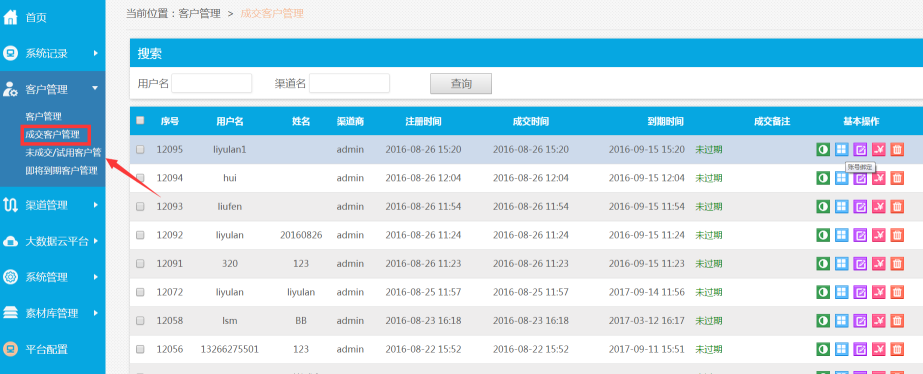This screenshot has height=374, width=923.
Task: Click the purple edit icon for user lsm
Action: point(860,320)
